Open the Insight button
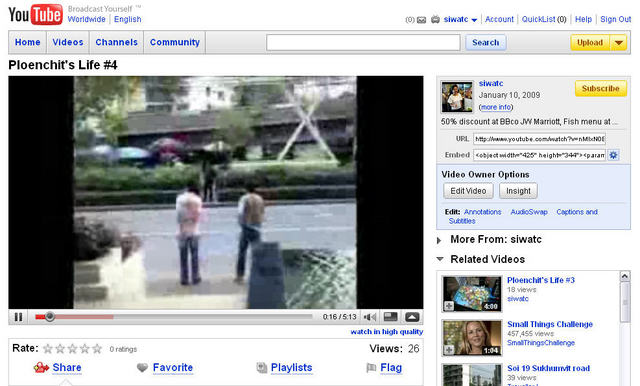640x386 pixels. (518, 191)
